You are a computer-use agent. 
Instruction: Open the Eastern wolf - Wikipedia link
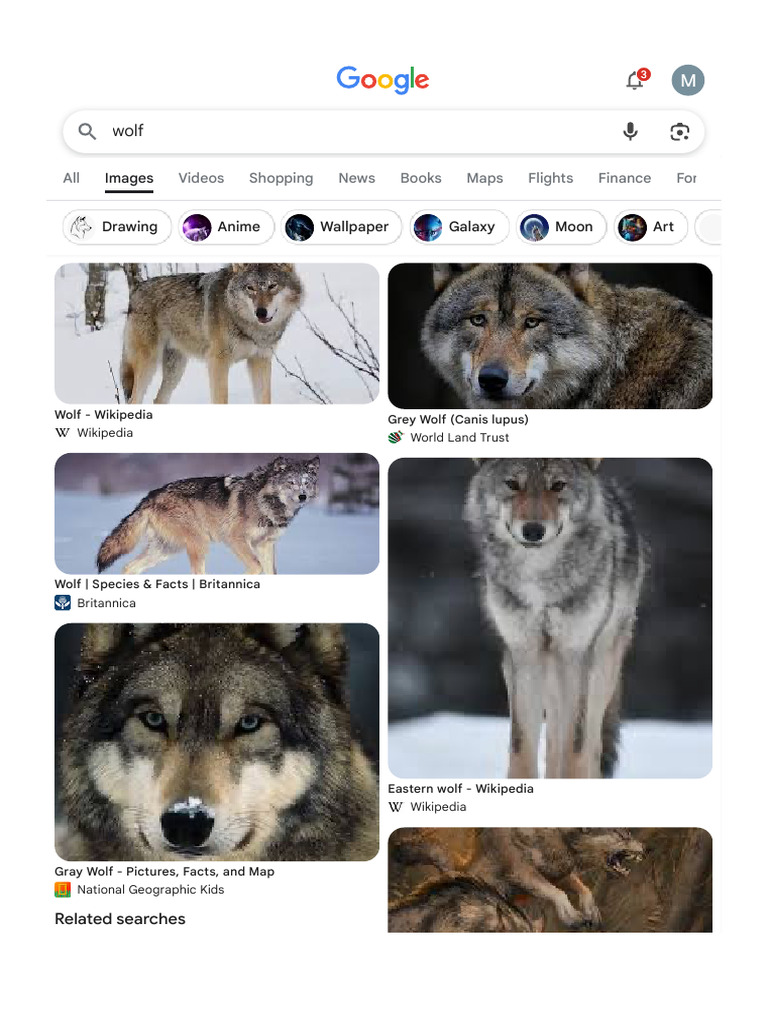[461, 788]
